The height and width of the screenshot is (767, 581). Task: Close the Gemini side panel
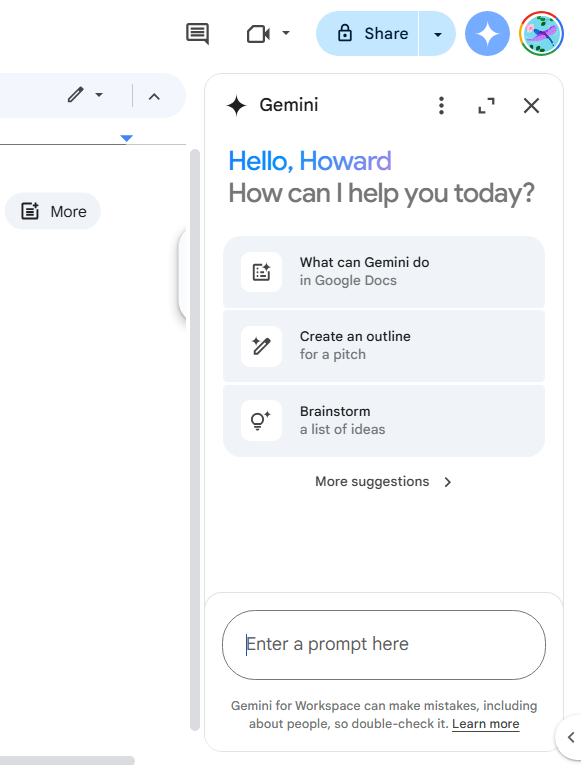(531, 105)
